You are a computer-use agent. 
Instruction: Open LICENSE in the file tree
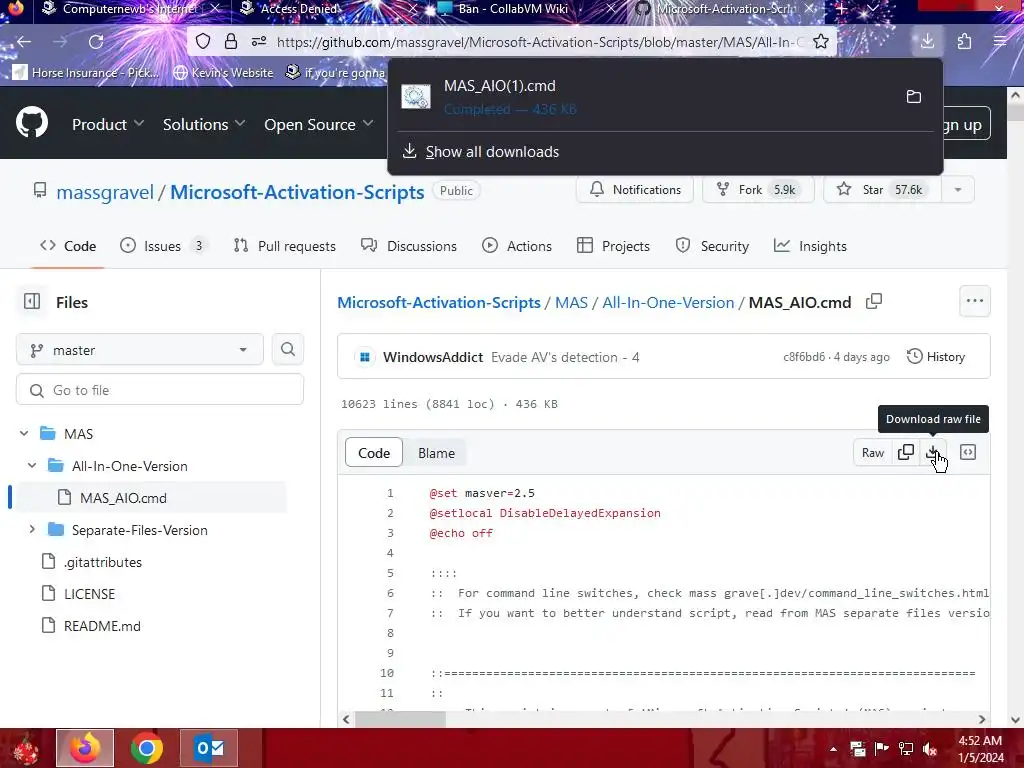[x=89, y=594]
